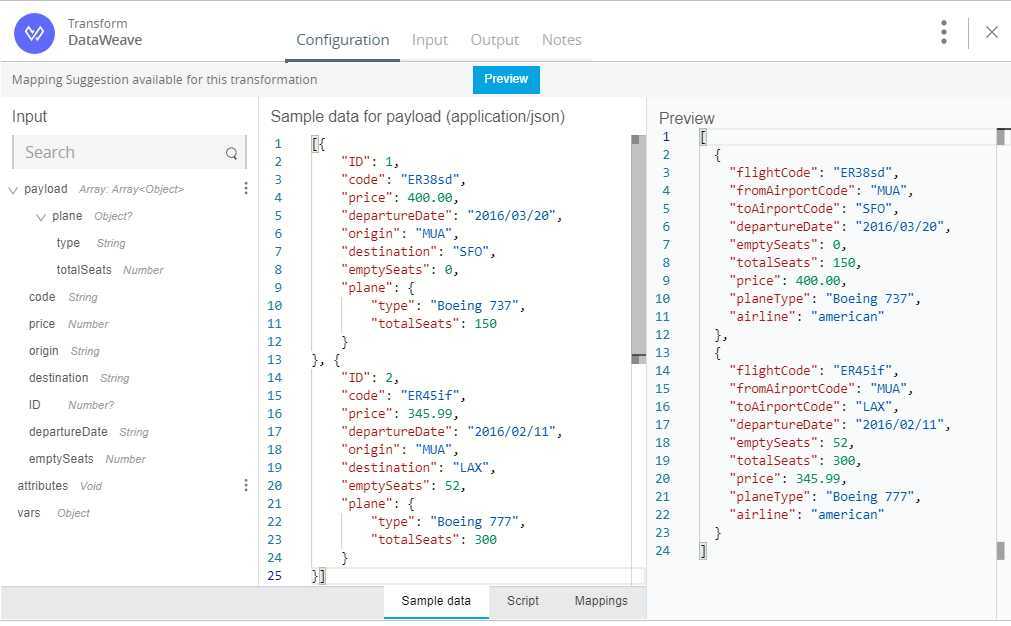Screen dimensions: 1011x626
Task: Open the Mappings tab
Action: (601, 601)
